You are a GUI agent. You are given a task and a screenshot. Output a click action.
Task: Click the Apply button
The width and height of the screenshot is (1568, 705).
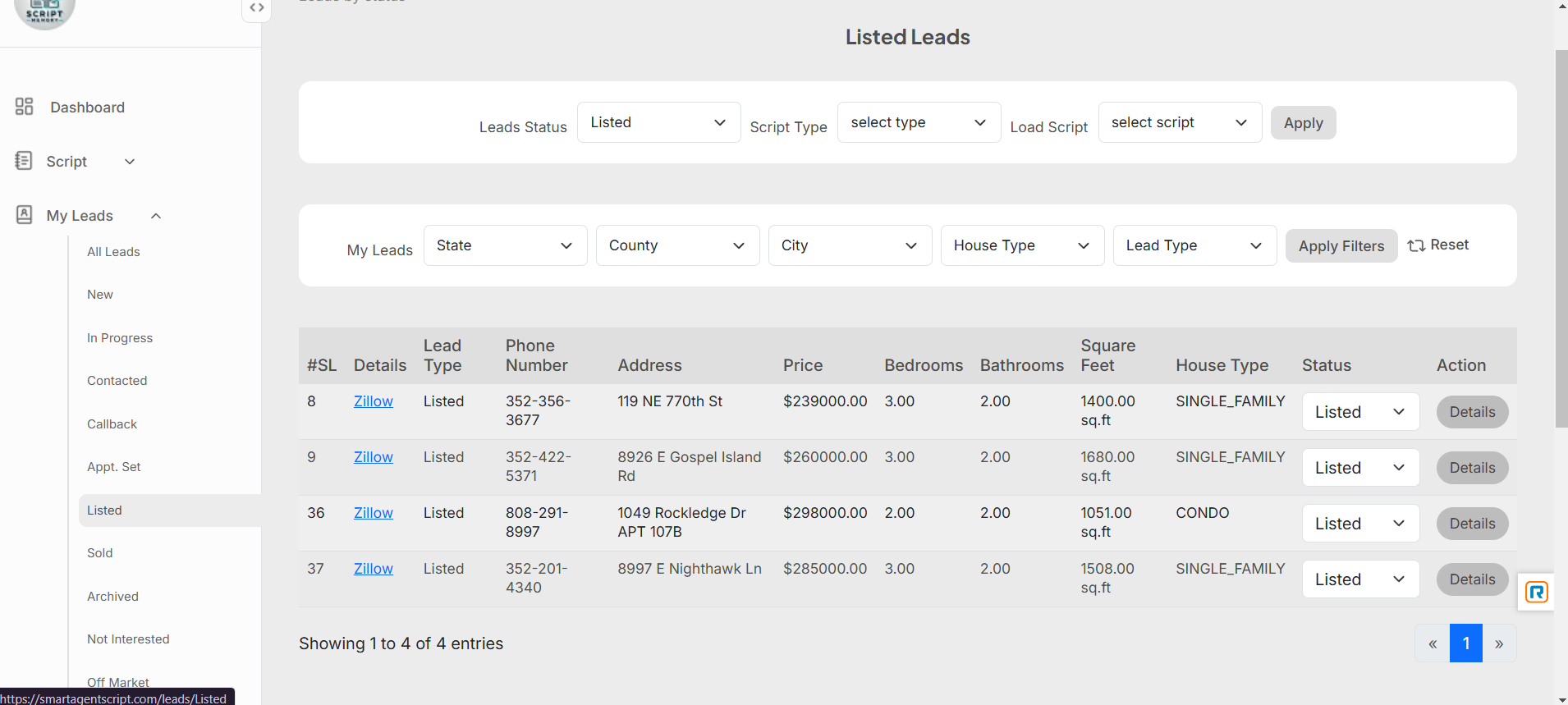1303,123
